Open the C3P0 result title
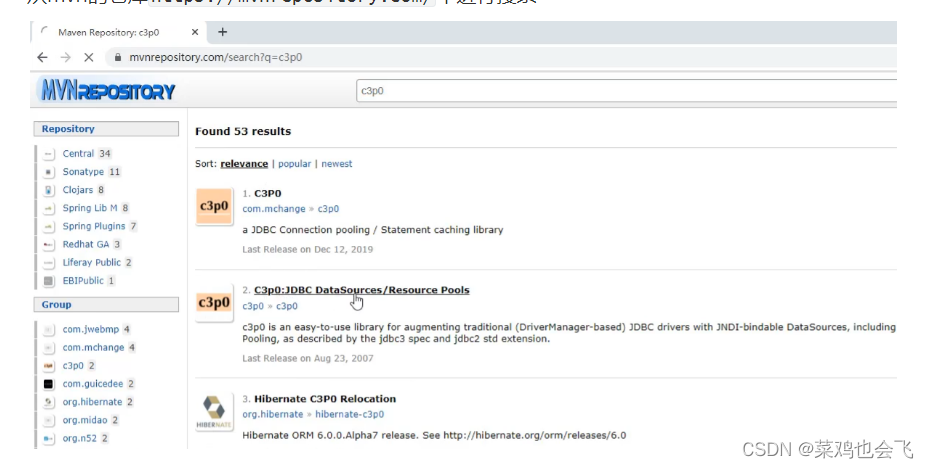The width and height of the screenshot is (929, 468). [268, 194]
